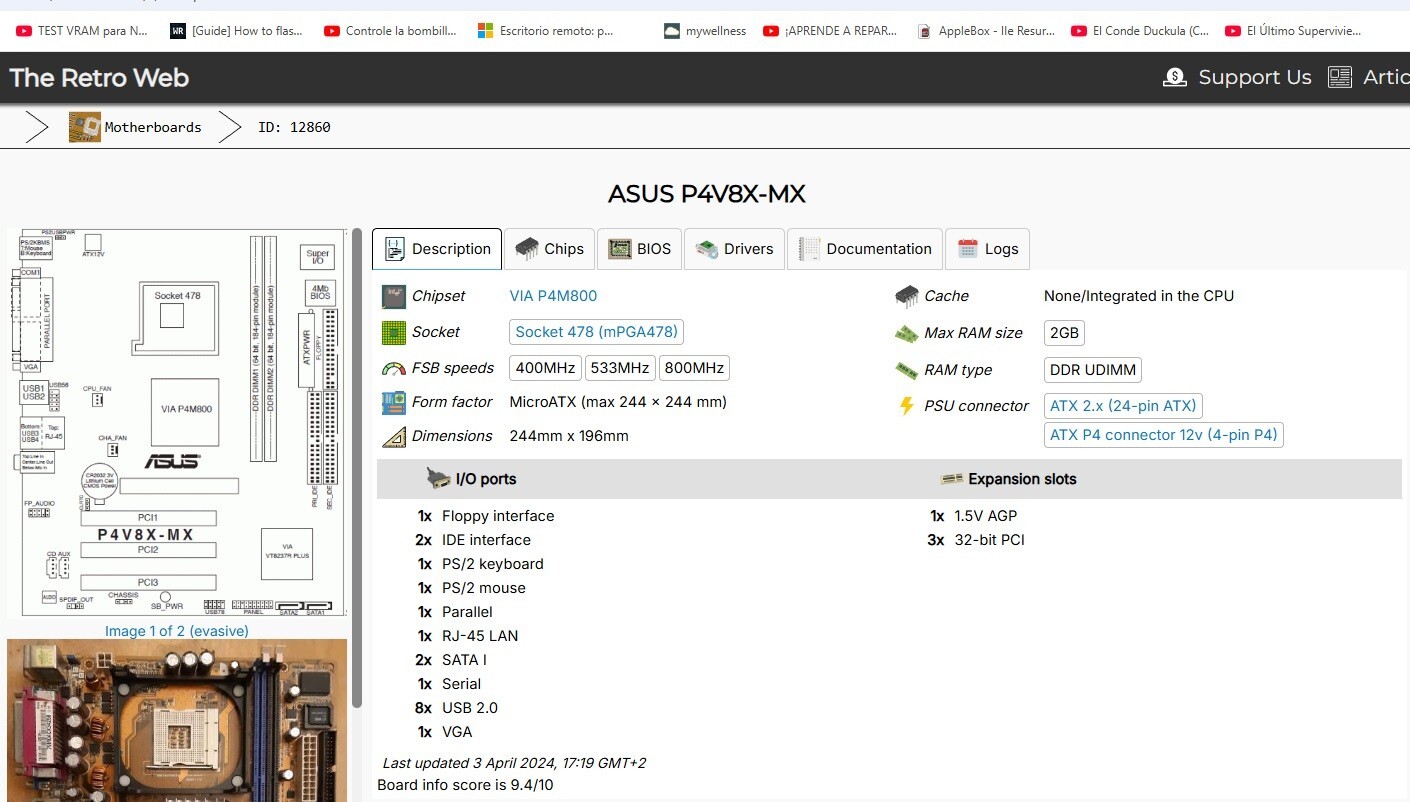Click the 533MHz FSB speed tag

point(620,368)
